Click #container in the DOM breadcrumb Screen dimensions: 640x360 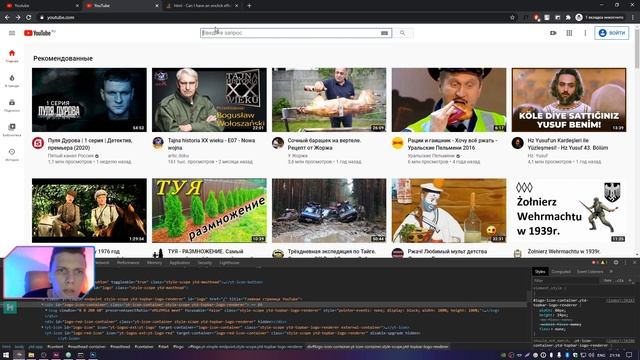click(x=144, y=347)
